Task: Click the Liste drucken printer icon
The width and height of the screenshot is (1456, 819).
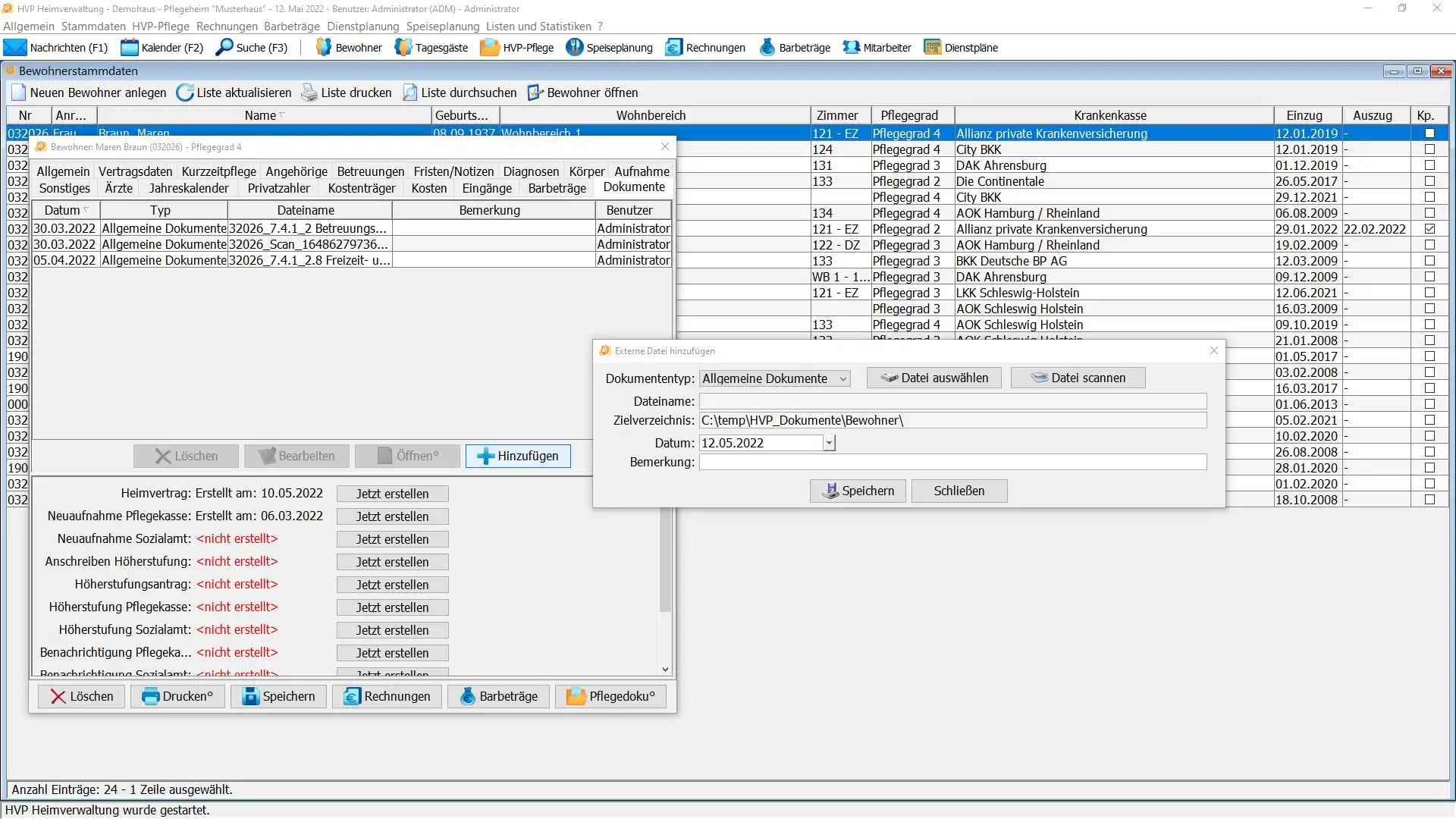Action: pos(309,93)
